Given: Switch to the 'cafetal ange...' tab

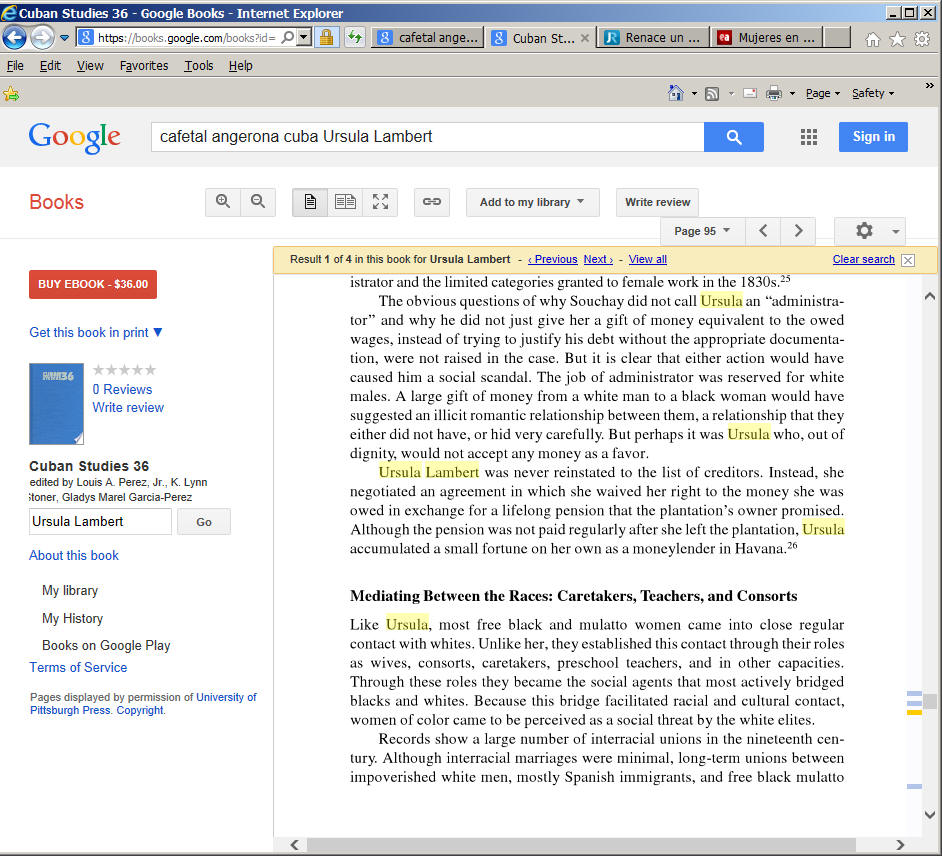Looking at the screenshot, I should pos(427,38).
